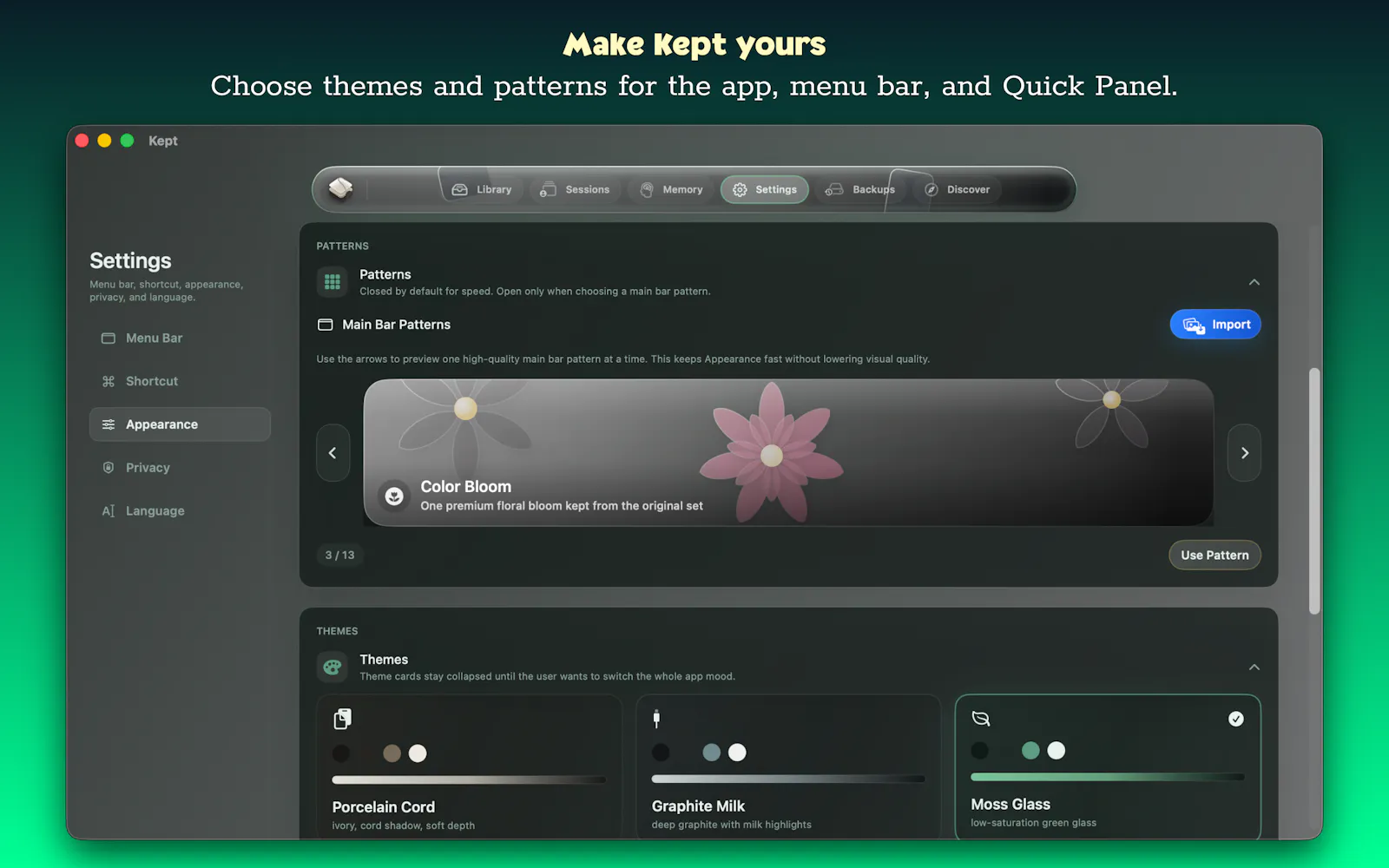Screen dimensions: 1389x868
Task: Click the Graphite Milk gradient bar
Action: coord(788,779)
